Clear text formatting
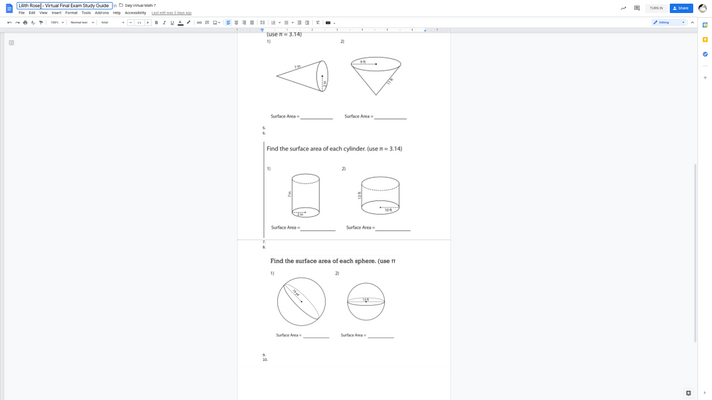Image resolution: width=712 pixels, height=400 pixels. (x=318, y=23)
